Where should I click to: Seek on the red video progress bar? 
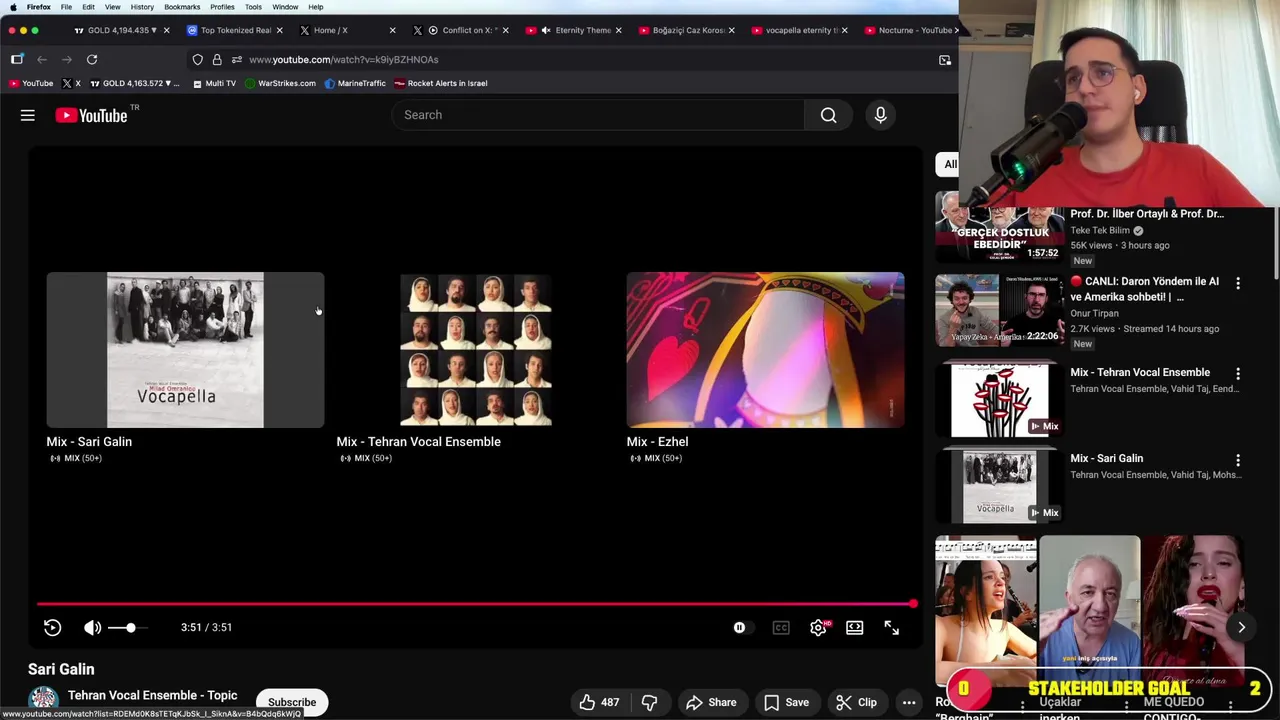[x=476, y=604]
